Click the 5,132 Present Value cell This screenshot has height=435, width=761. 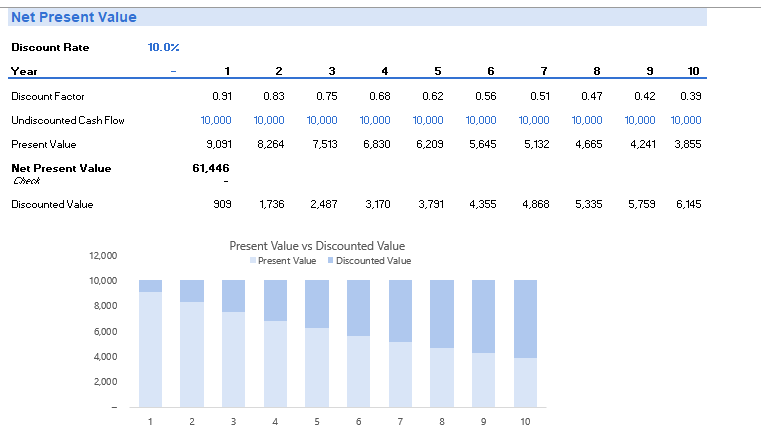pos(535,144)
